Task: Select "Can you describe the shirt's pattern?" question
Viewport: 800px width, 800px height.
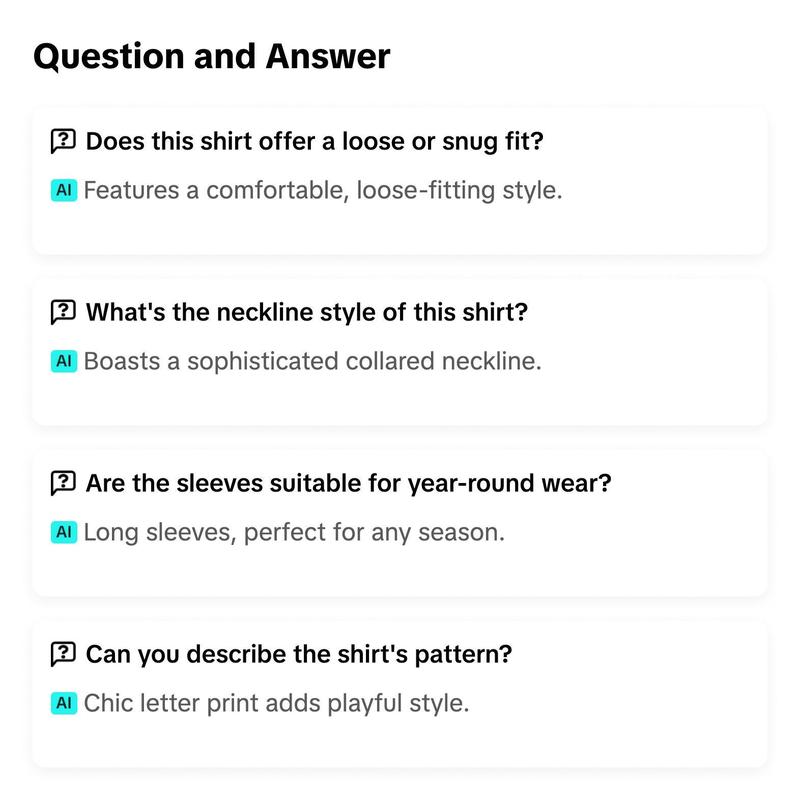Action: (299, 654)
